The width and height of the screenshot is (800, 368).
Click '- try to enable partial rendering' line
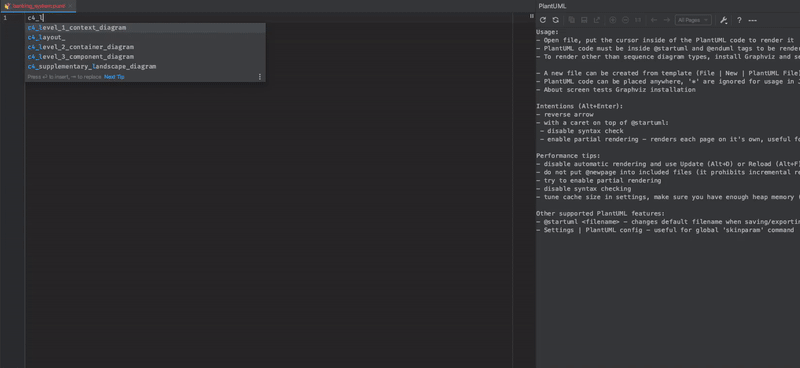tap(598, 181)
